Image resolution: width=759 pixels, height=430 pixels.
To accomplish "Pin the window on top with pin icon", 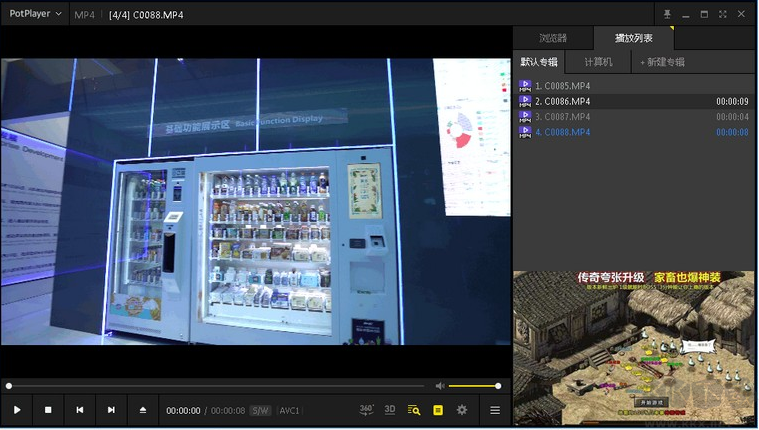I will (667, 14).
